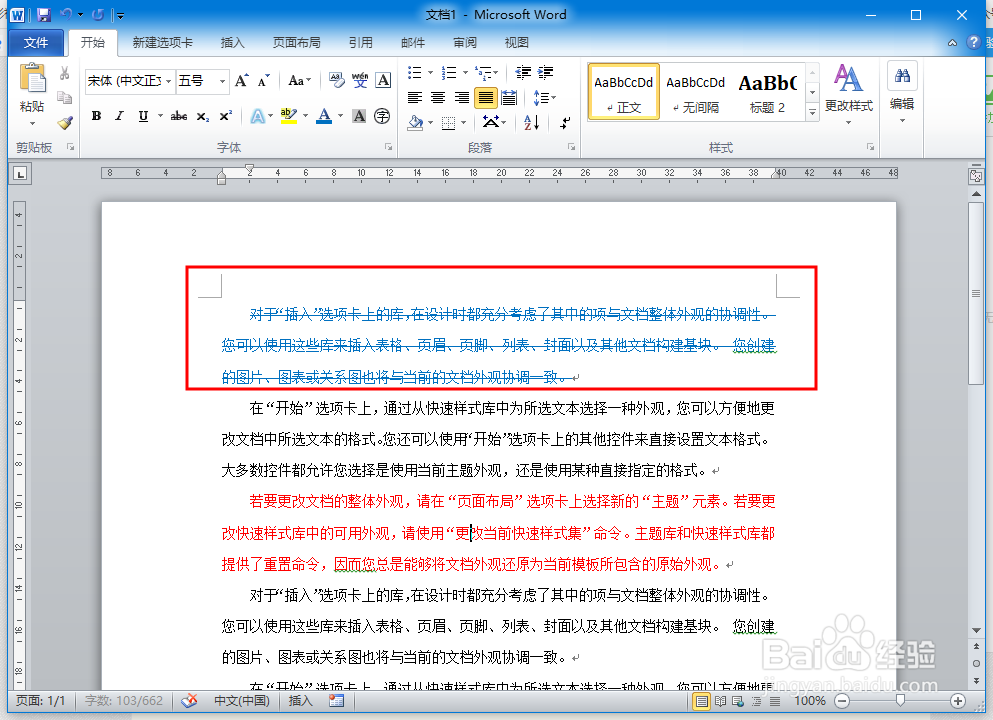This screenshot has height=720, width=993.
Task: Apply the 标题 2 style
Action: click(767, 91)
